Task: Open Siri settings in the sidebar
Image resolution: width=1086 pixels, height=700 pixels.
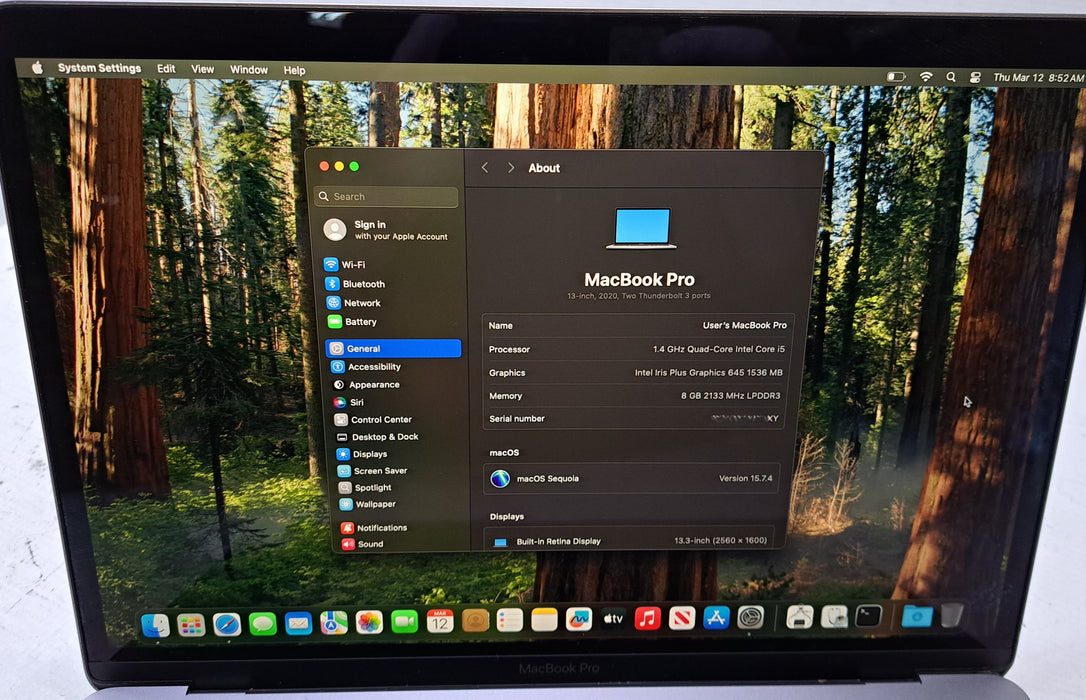Action: 349,402
